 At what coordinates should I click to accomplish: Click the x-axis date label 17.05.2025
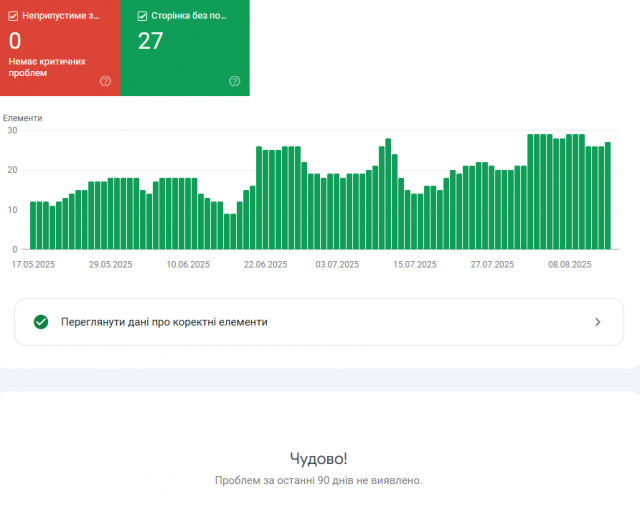coord(33,265)
